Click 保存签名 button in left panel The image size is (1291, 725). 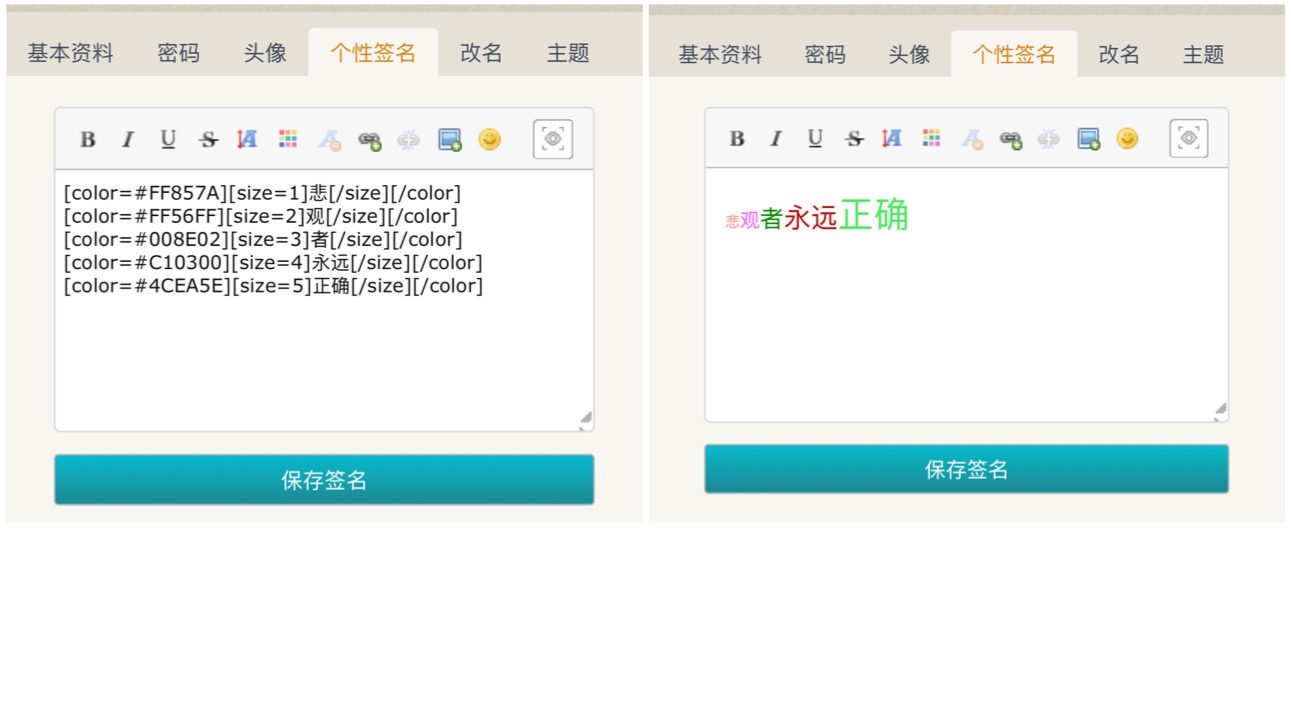coord(324,480)
